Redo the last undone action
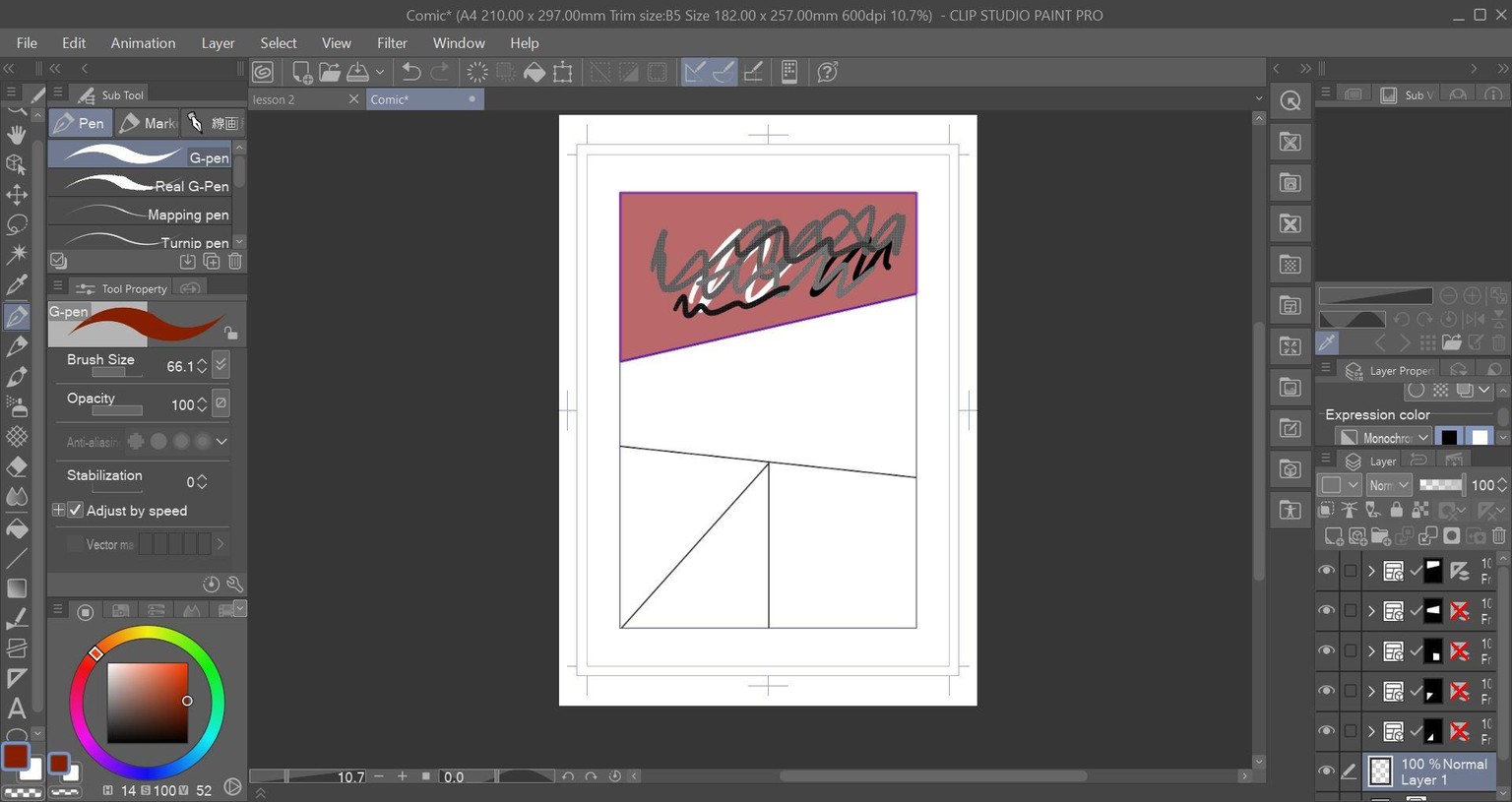Viewport: 1512px width, 802px height. click(x=440, y=72)
